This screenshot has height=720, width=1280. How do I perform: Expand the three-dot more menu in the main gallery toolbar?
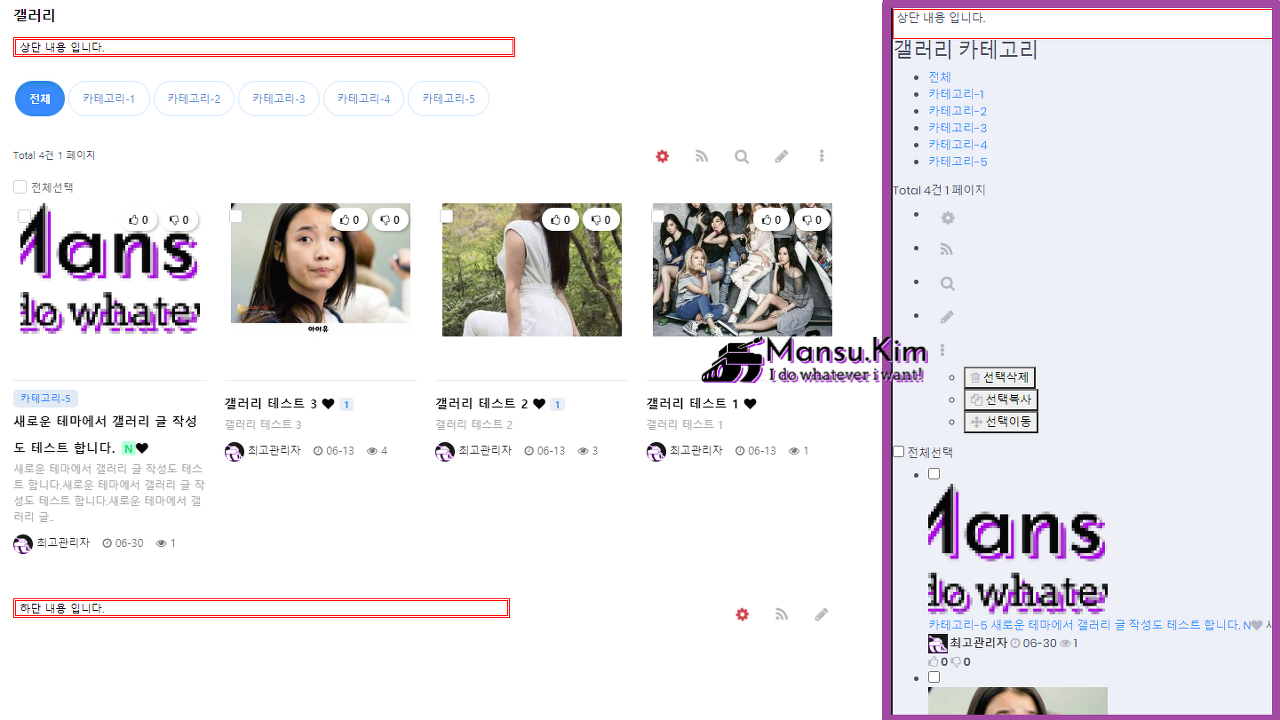tap(822, 156)
